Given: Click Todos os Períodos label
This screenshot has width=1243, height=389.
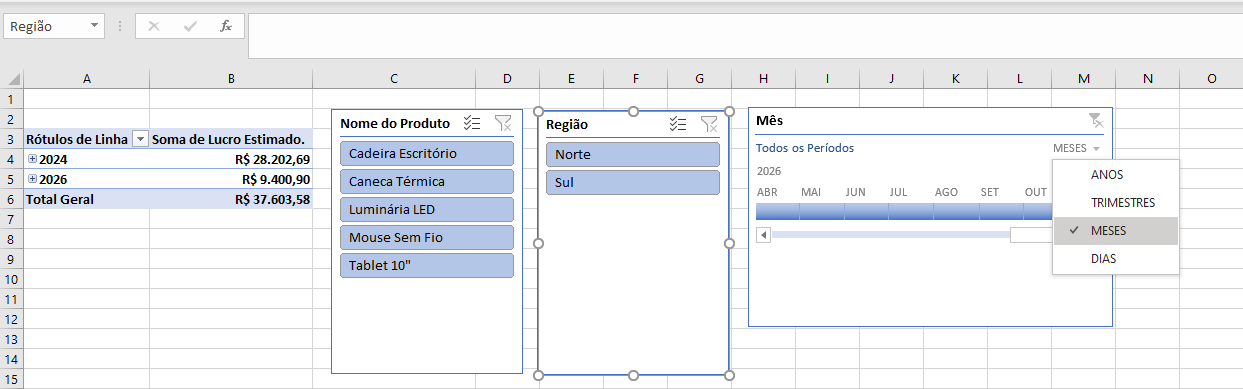Looking at the screenshot, I should tap(805, 148).
